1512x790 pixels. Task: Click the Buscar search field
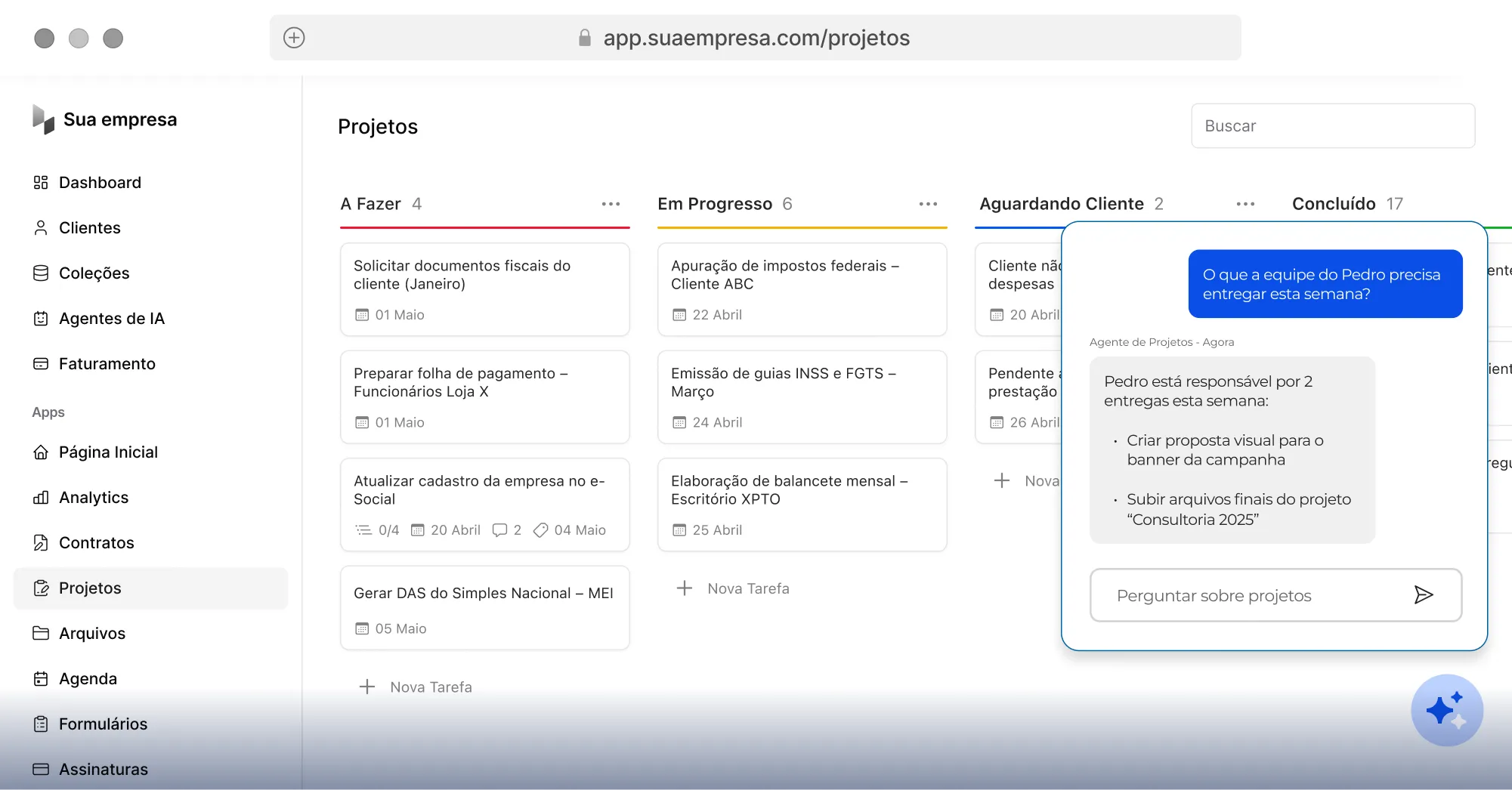pos(1332,126)
